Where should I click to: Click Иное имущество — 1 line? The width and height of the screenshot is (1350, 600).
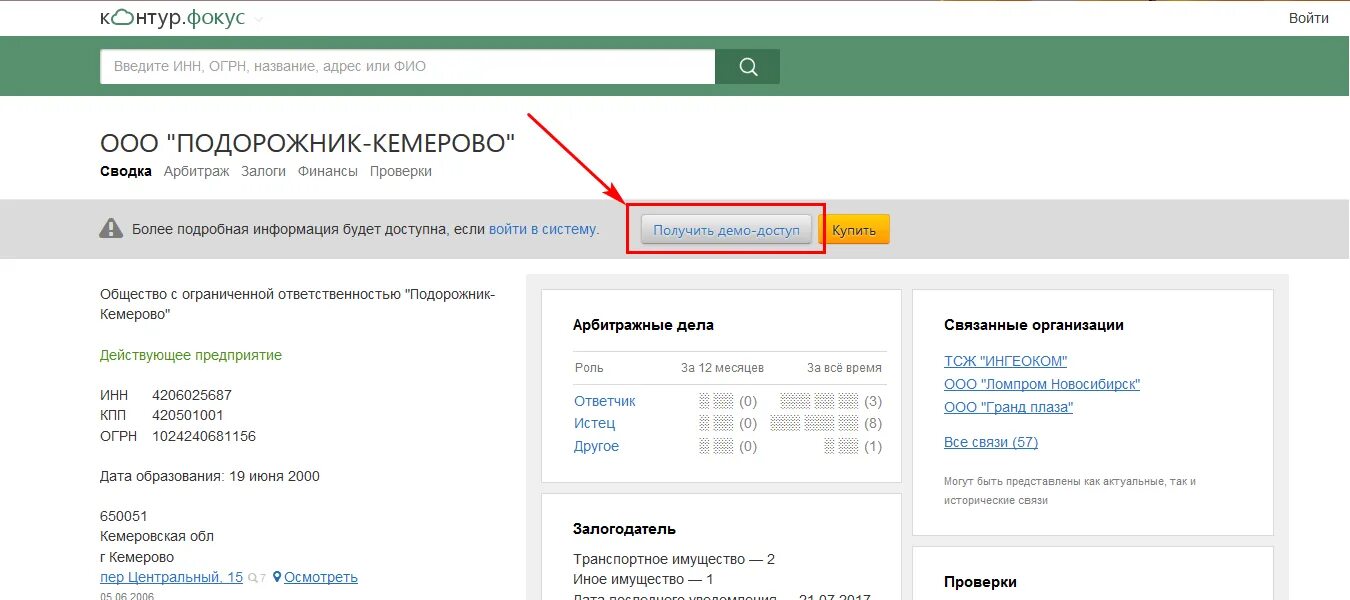pyautogui.click(x=643, y=579)
